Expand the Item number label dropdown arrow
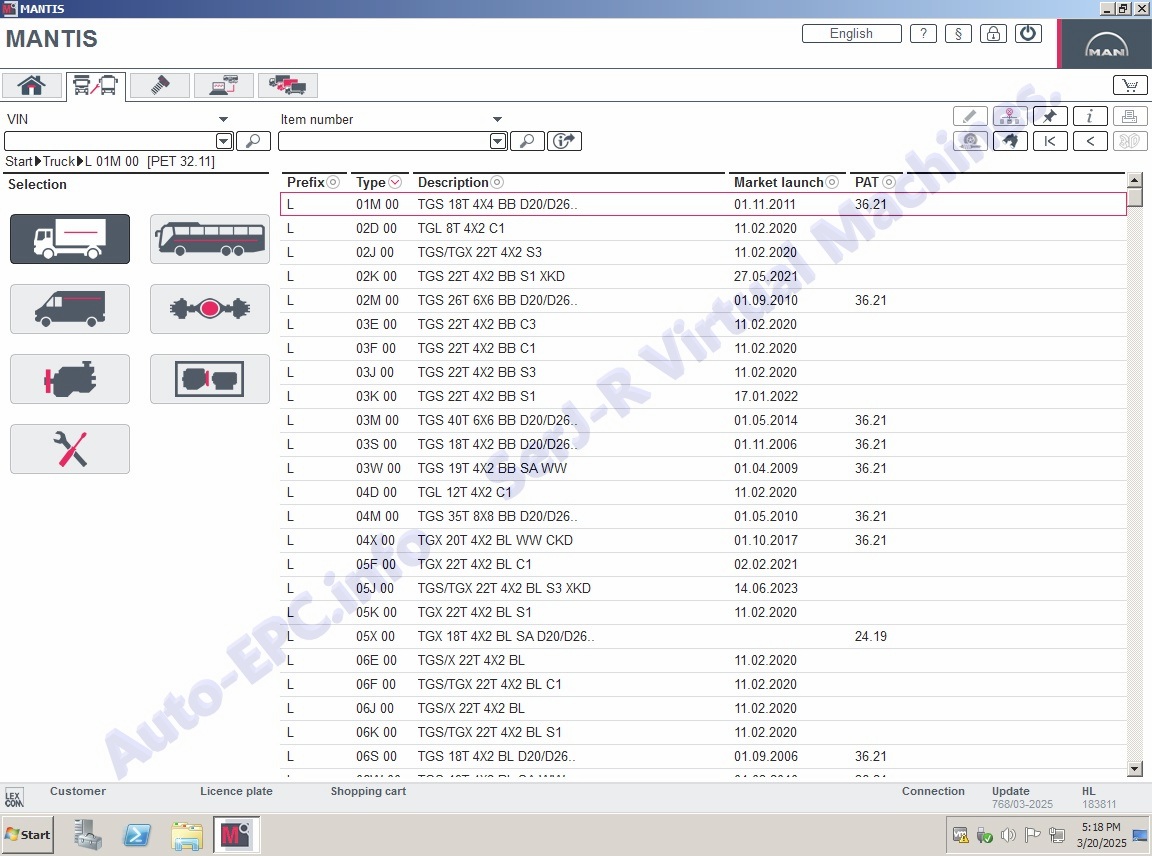Viewport: 1152px width, 856px height. point(497,119)
